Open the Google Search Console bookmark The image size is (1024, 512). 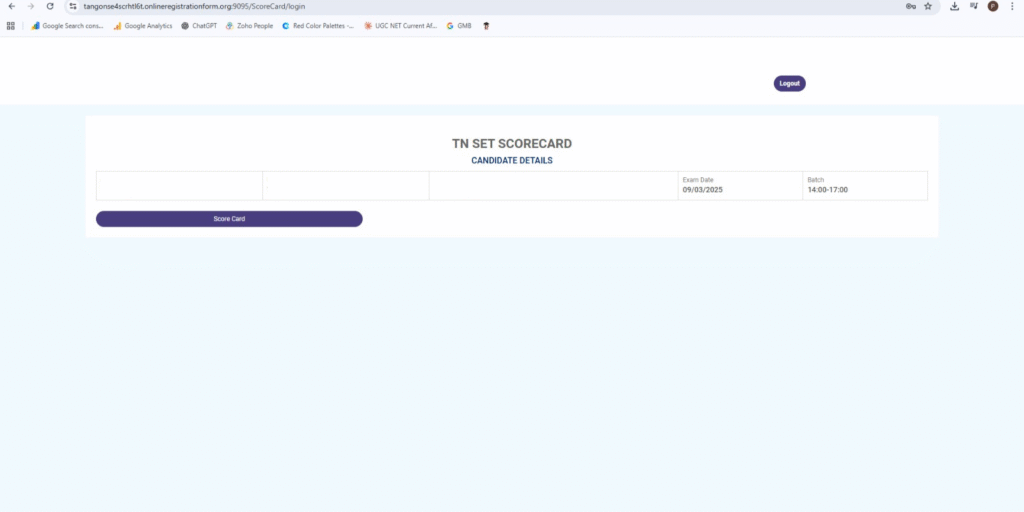coord(68,26)
